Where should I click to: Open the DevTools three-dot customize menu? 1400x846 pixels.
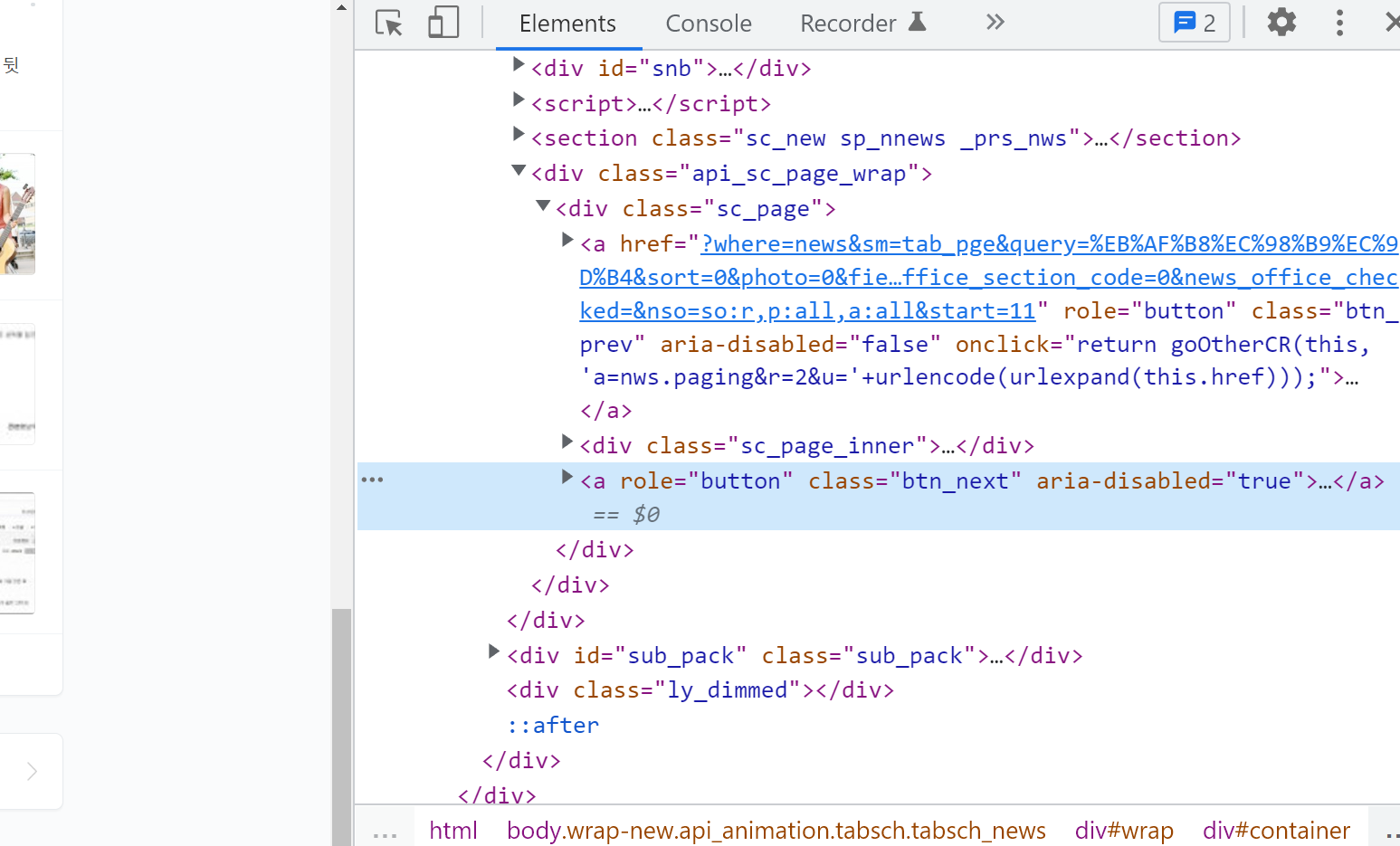tap(1339, 23)
